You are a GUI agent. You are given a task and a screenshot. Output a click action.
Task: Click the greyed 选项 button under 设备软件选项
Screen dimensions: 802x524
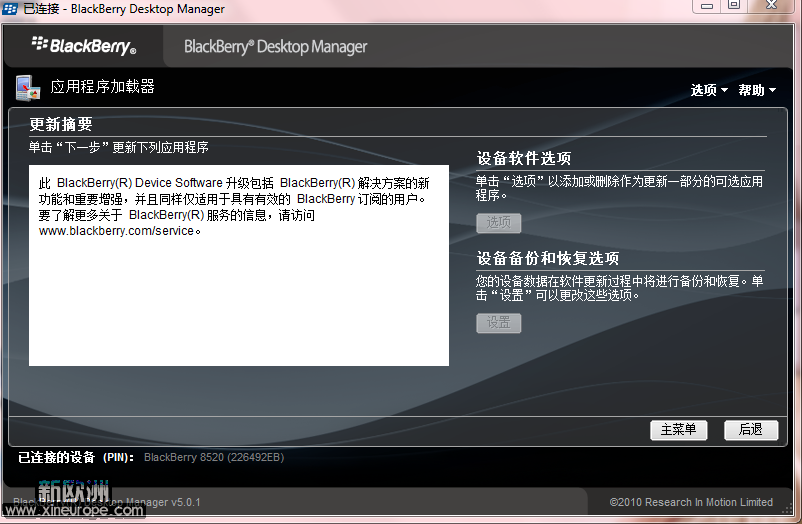499,223
